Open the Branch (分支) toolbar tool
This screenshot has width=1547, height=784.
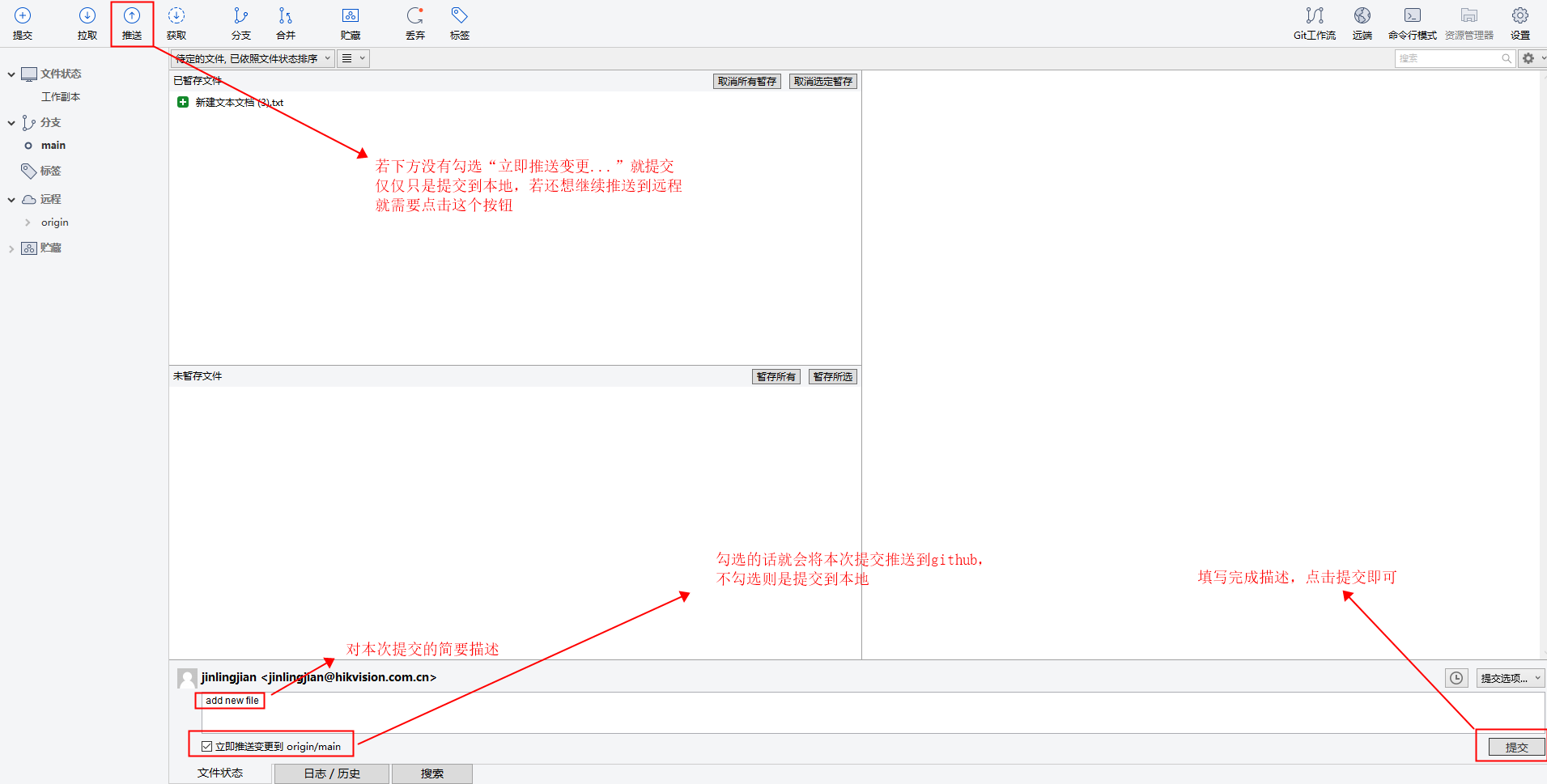click(241, 23)
